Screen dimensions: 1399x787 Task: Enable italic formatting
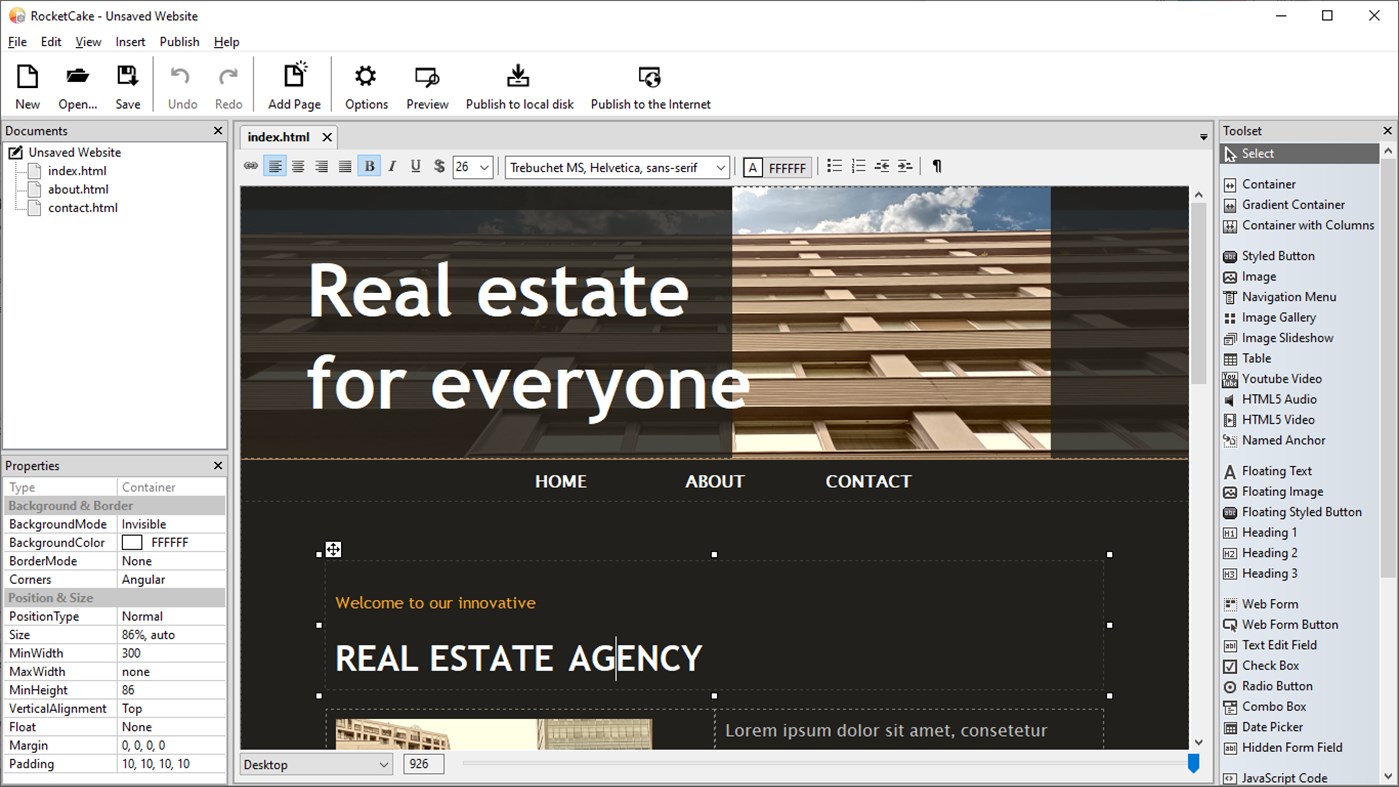click(x=392, y=166)
